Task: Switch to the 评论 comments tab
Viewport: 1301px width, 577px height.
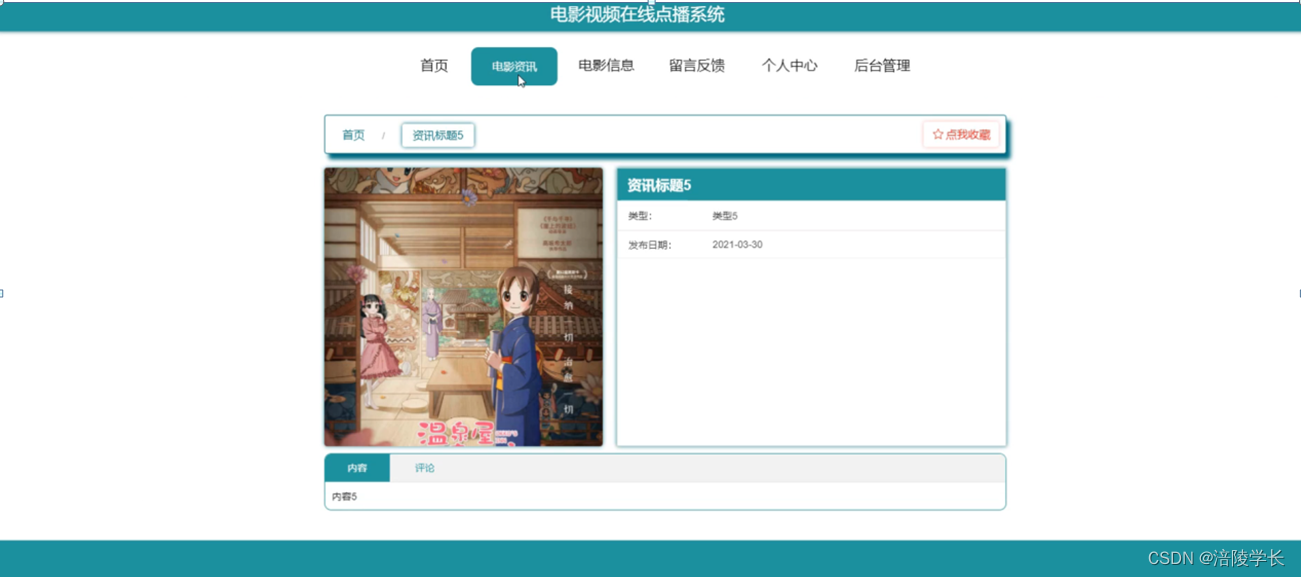Action: tap(424, 467)
